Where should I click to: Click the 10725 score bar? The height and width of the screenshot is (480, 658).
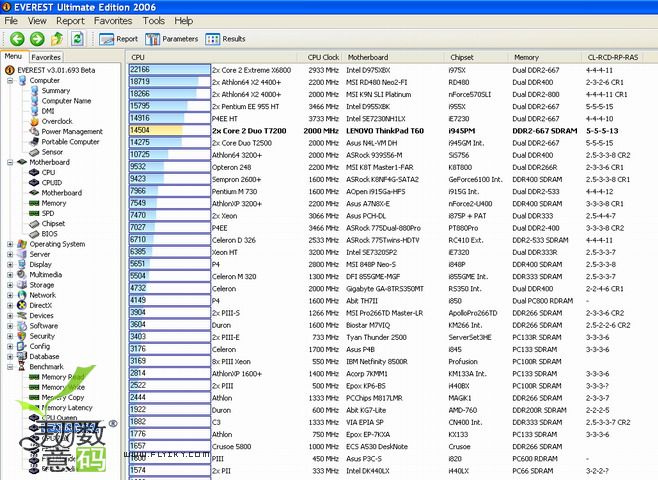tap(170, 155)
